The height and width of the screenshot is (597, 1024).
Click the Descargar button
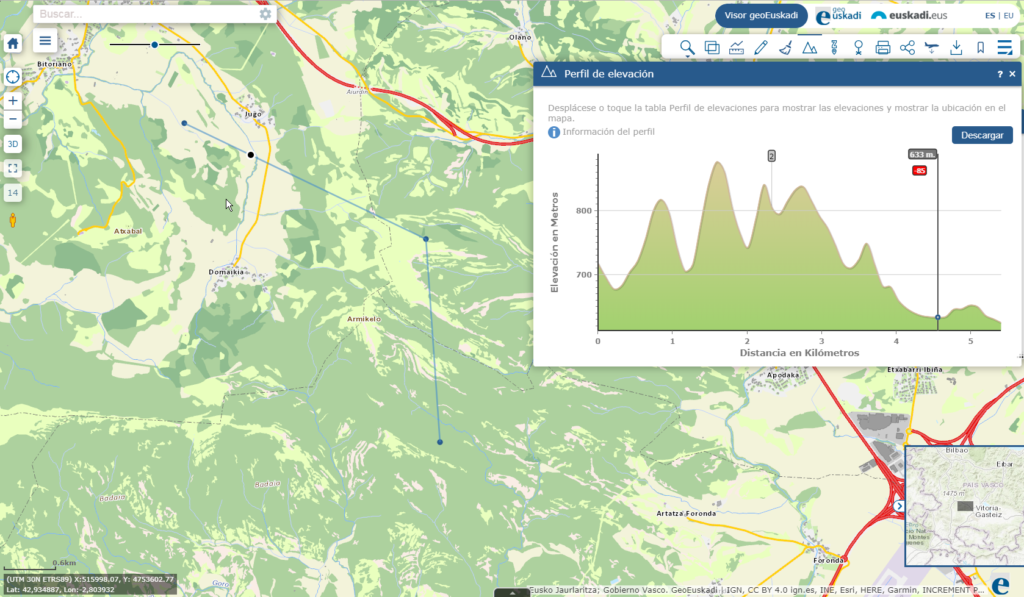(x=982, y=135)
